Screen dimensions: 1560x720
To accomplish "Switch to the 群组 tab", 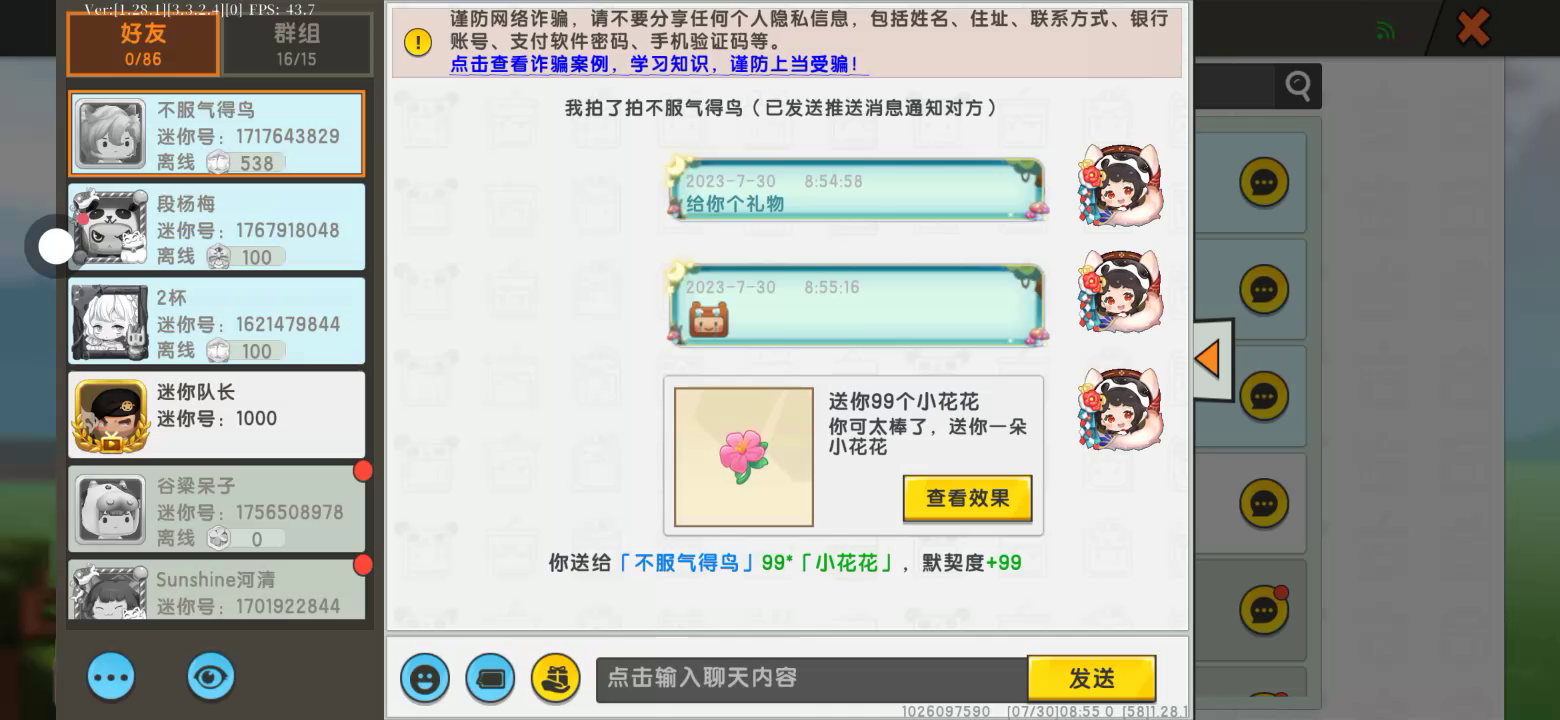I will [297, 44].
